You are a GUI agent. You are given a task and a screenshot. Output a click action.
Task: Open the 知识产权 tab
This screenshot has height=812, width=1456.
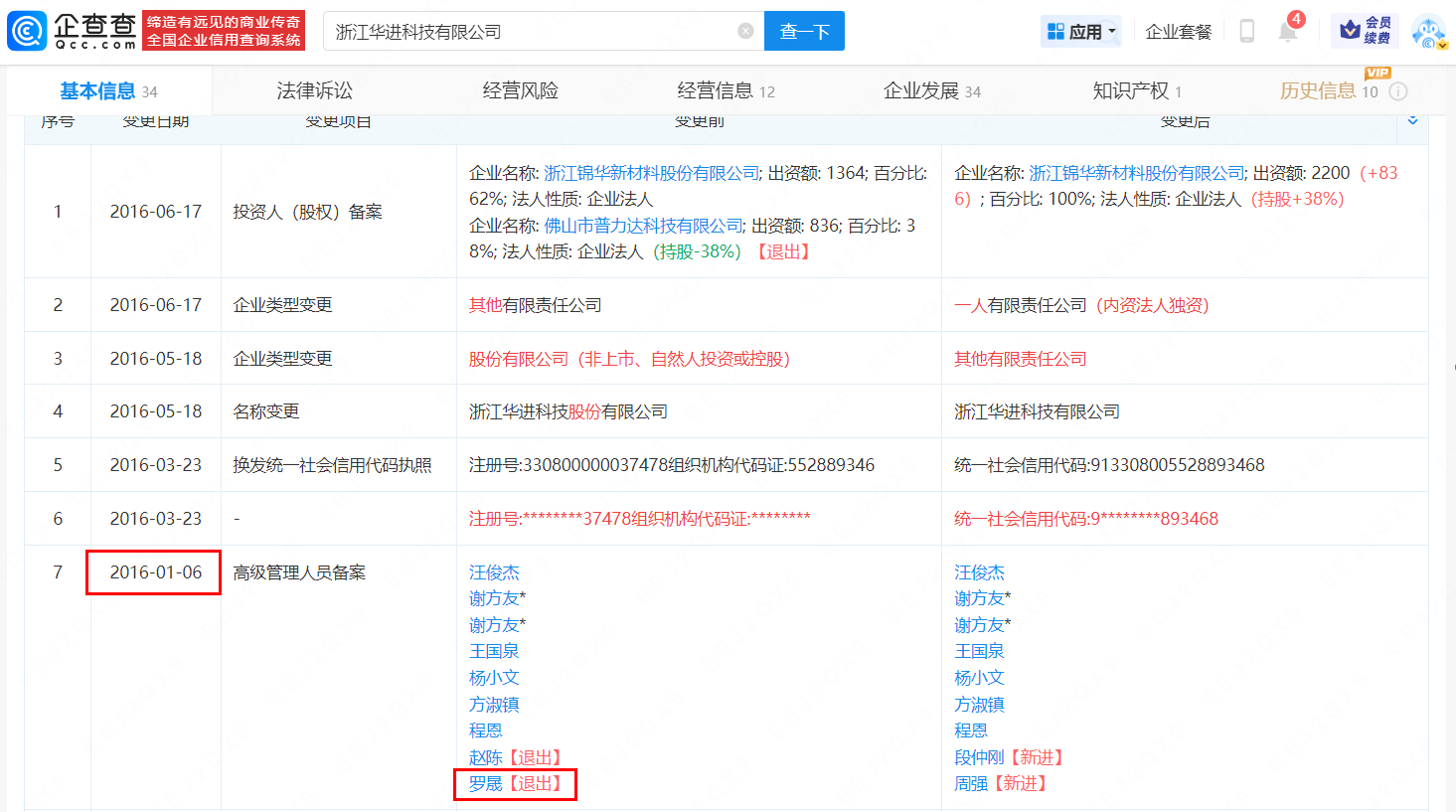(x=1130, y=91)
